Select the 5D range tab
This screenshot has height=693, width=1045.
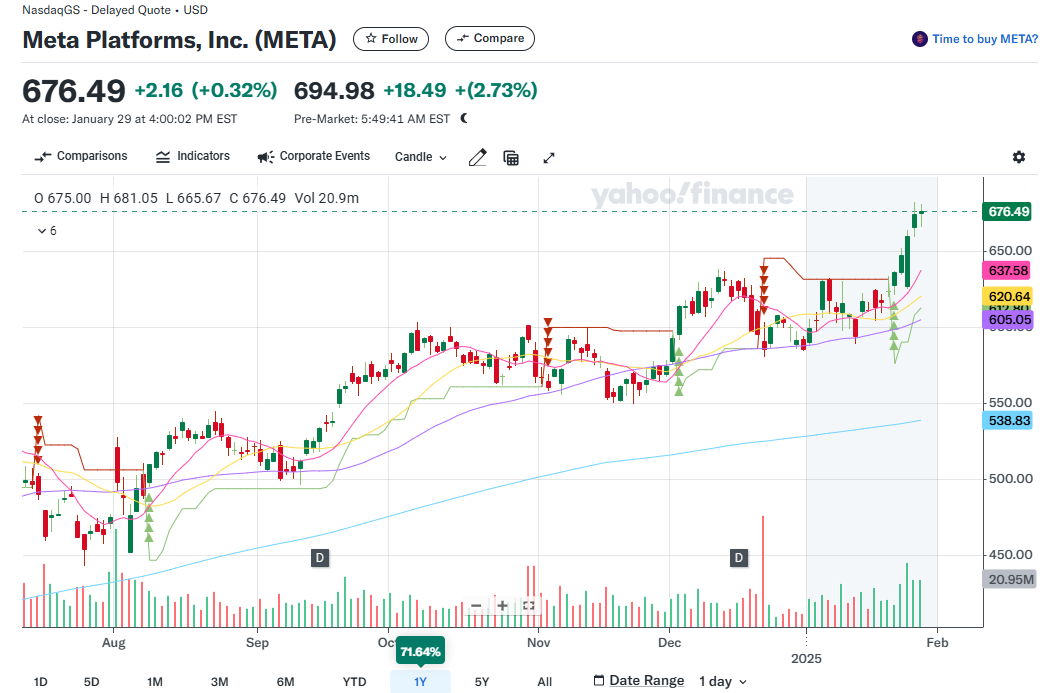click(91, 682)
